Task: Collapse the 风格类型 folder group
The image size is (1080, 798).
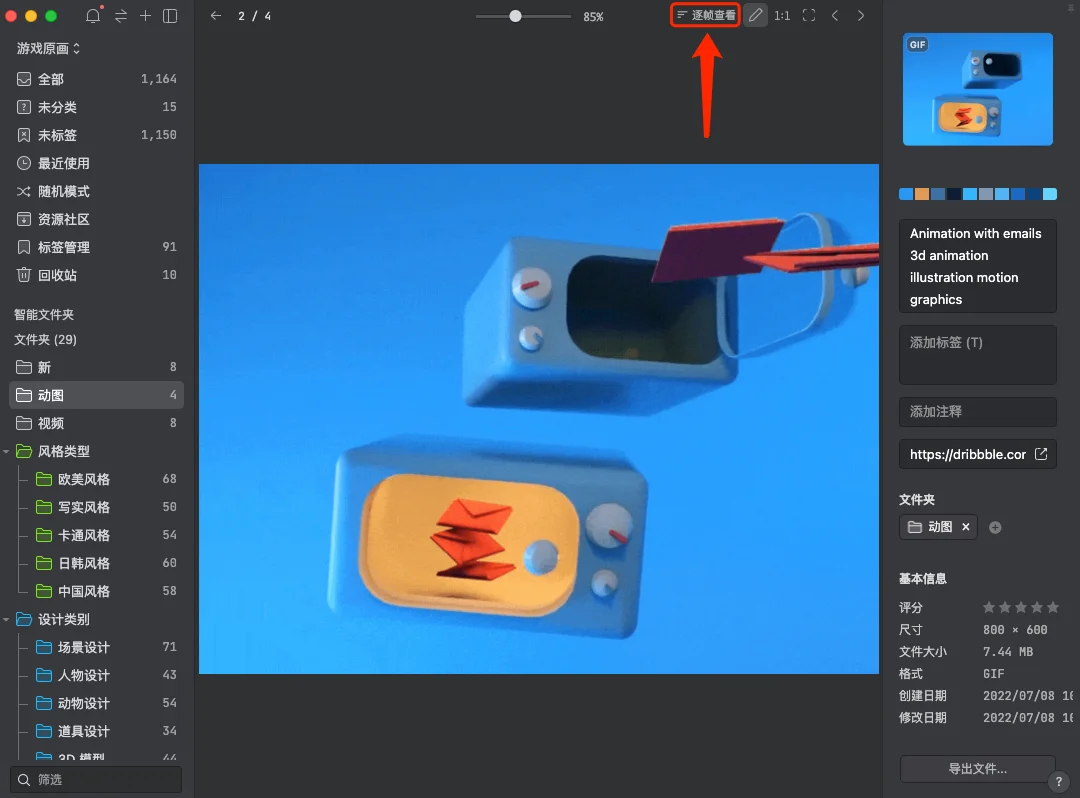Action: (7, 452)
